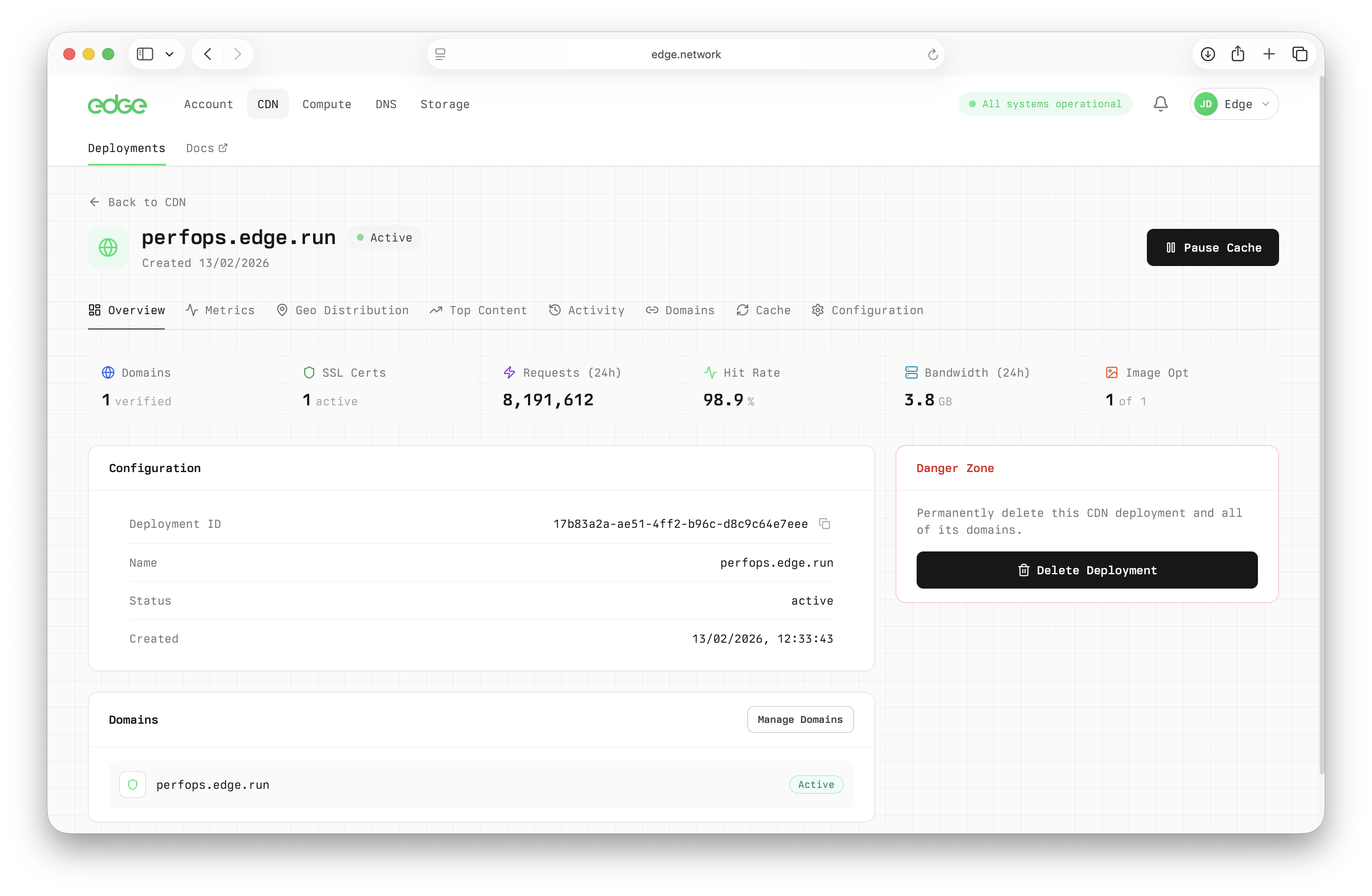Screen dimensions: 1372x896
Task: Click the Delete Deployment button
Action: point(1086,570)
